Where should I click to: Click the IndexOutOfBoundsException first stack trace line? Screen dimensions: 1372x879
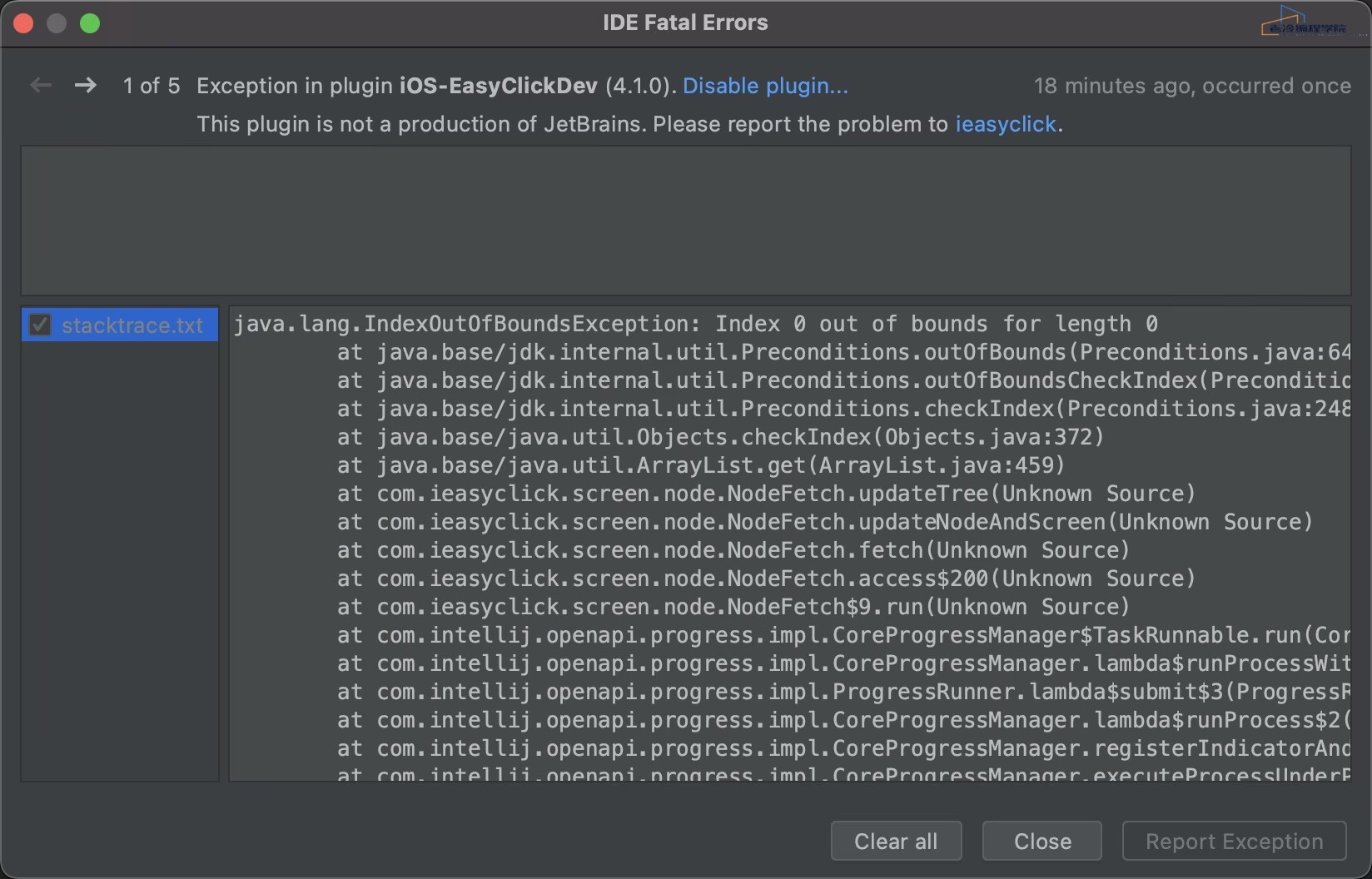[695, 324]
